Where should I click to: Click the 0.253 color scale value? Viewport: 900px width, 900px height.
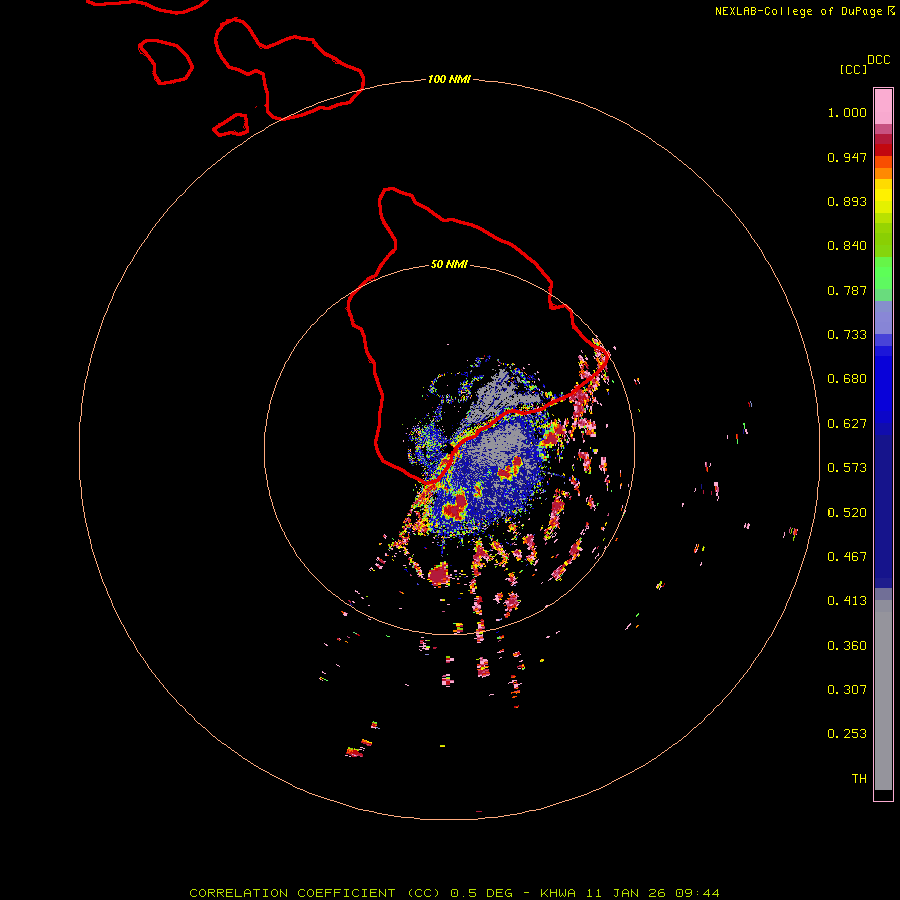[847, 734]
